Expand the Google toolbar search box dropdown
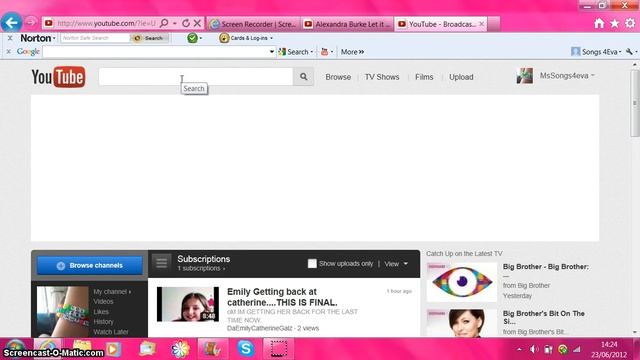640x360 pixels. pyautogui.click(x=272, y=52)
